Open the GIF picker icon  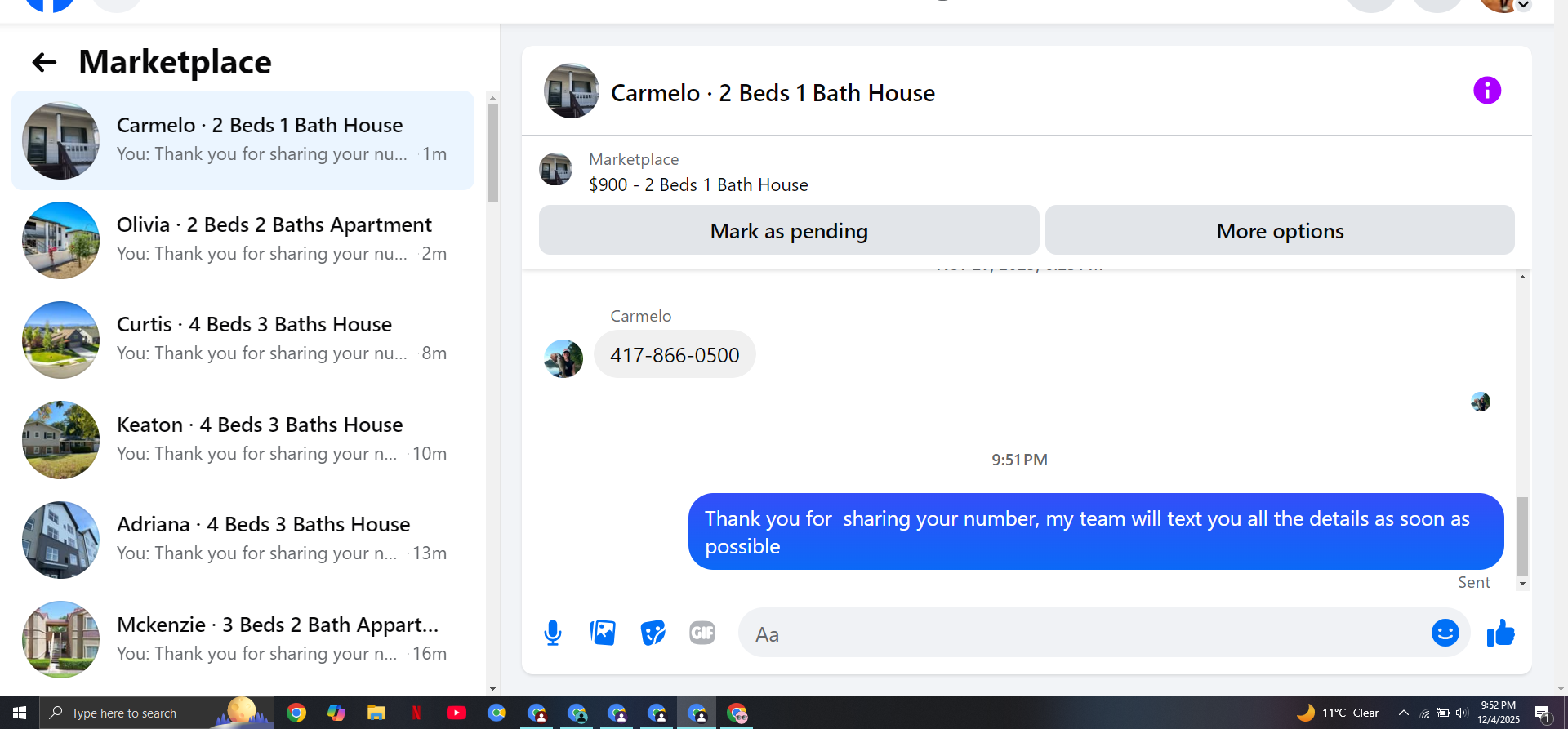click(x=702, y=633)
